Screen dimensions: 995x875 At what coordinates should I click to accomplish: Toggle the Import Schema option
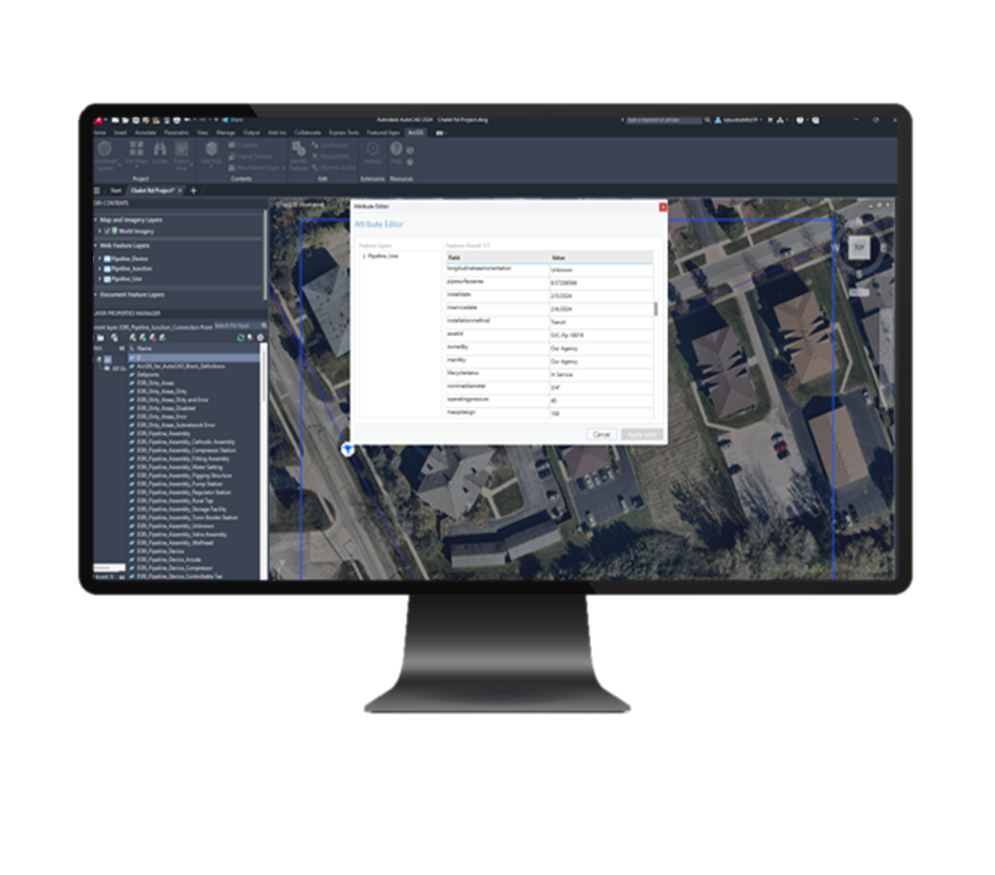tap(250, 155)
